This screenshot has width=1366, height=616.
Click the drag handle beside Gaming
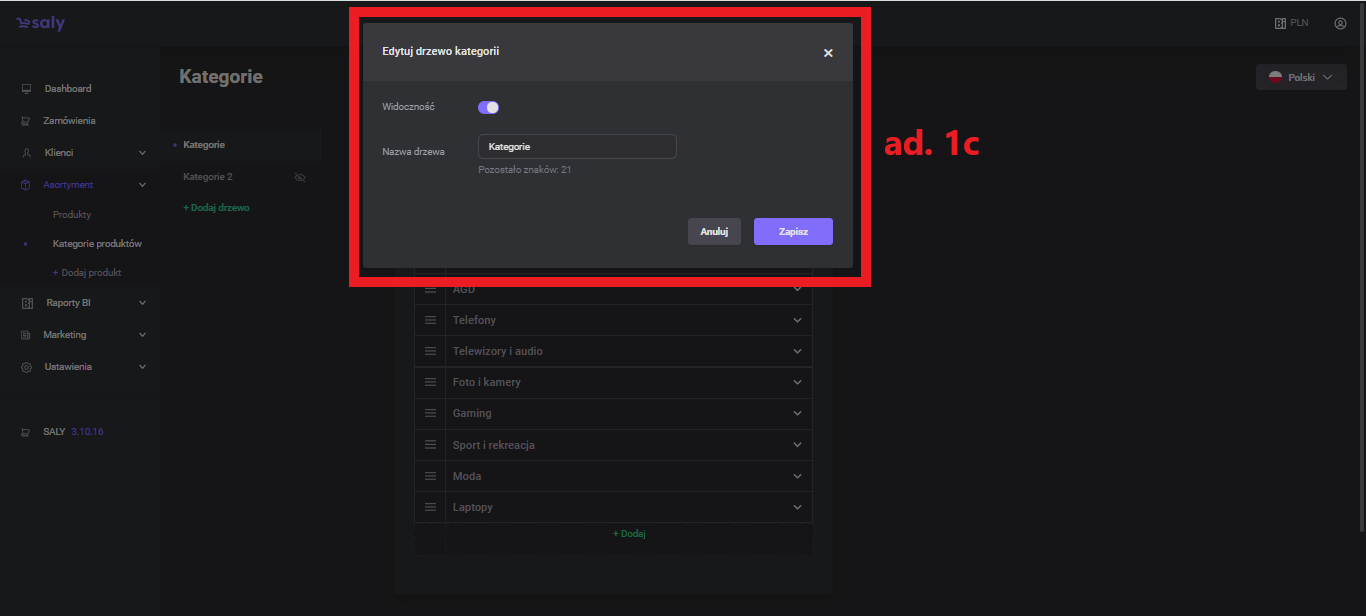[x=431, y=413]
